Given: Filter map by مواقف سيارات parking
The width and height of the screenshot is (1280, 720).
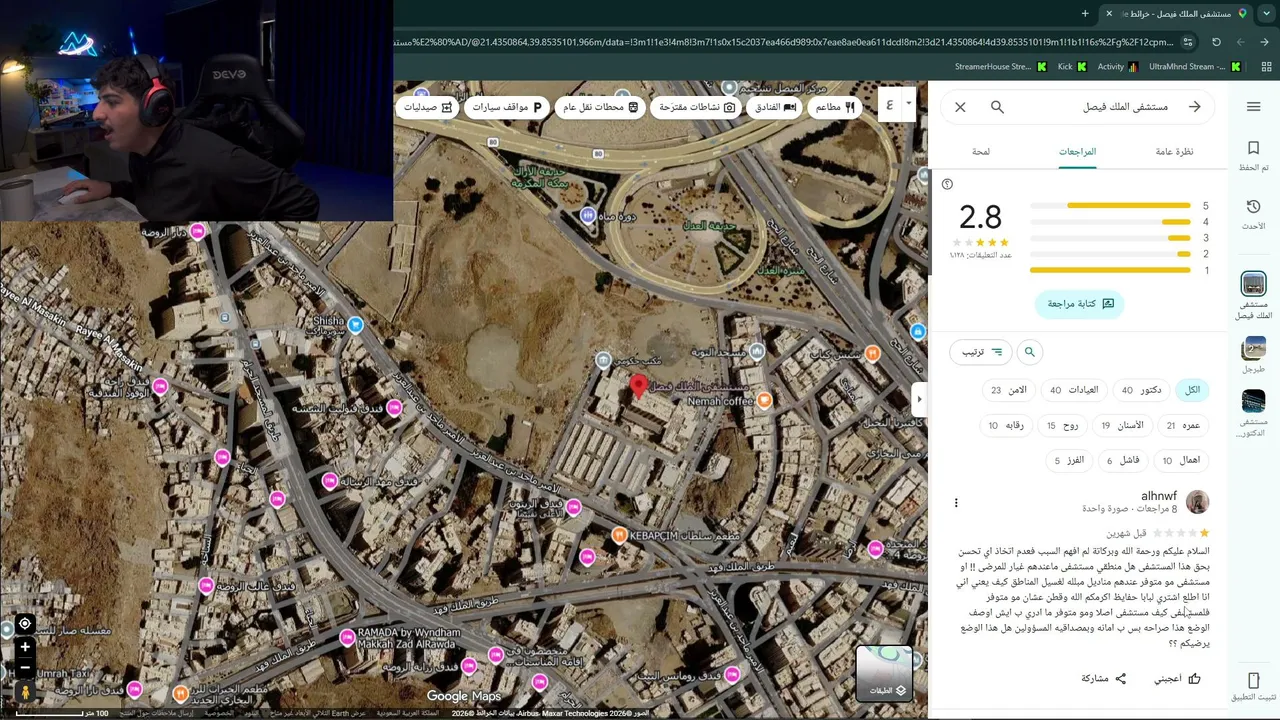Looking at the screenshot, I should (507, 107).
